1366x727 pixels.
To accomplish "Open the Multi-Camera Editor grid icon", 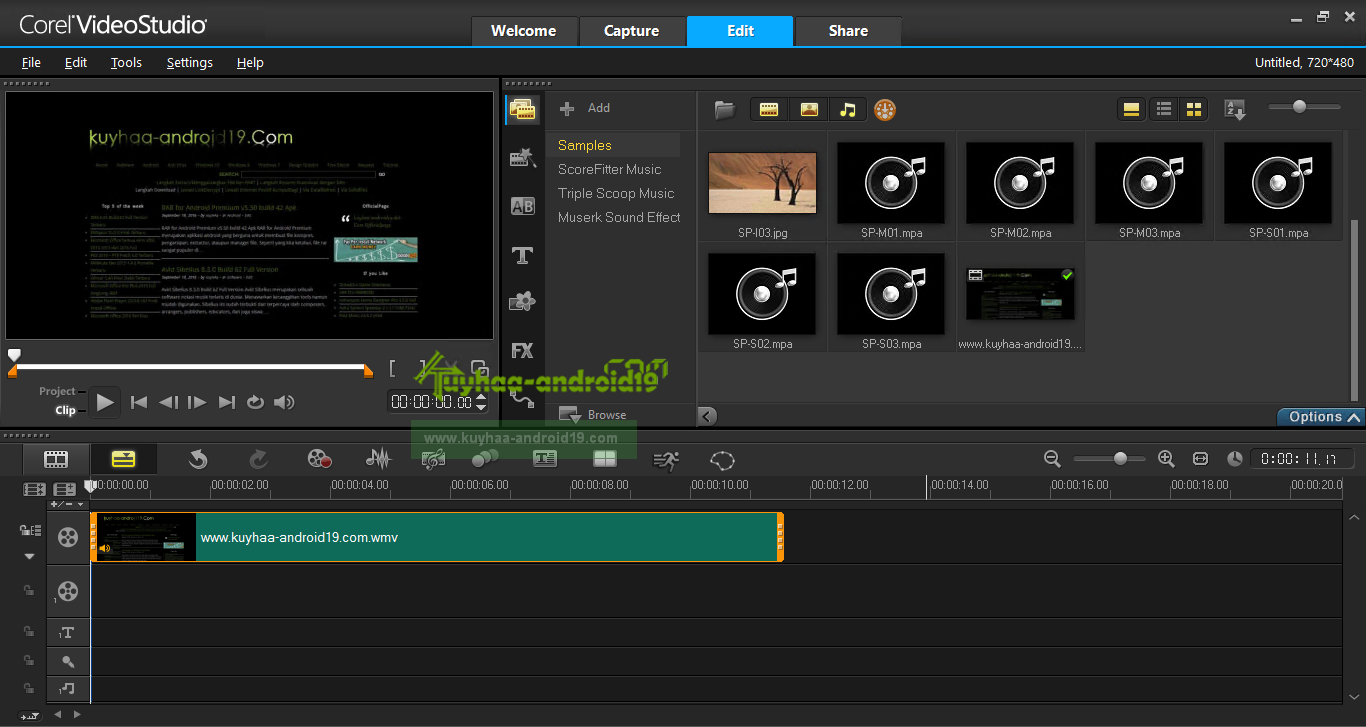I will tap(605, 459).
